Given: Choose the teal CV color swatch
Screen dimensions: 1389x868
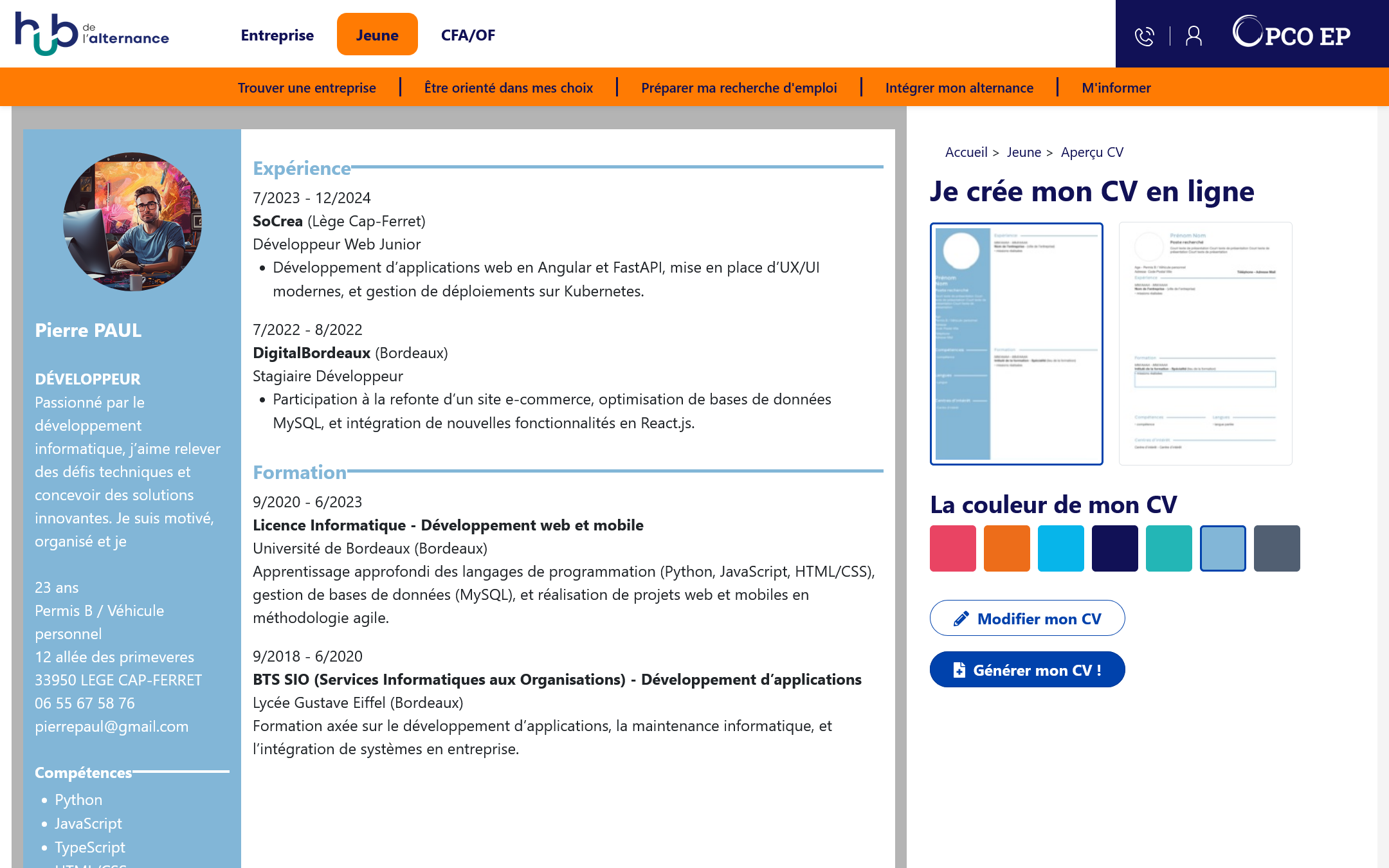Looking at the screenshot, I should tap(1169, 548).
